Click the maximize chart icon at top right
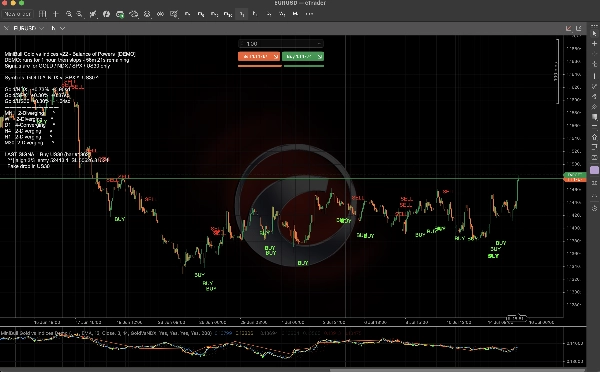Viewport: 600px width, 372px height. 579,28
